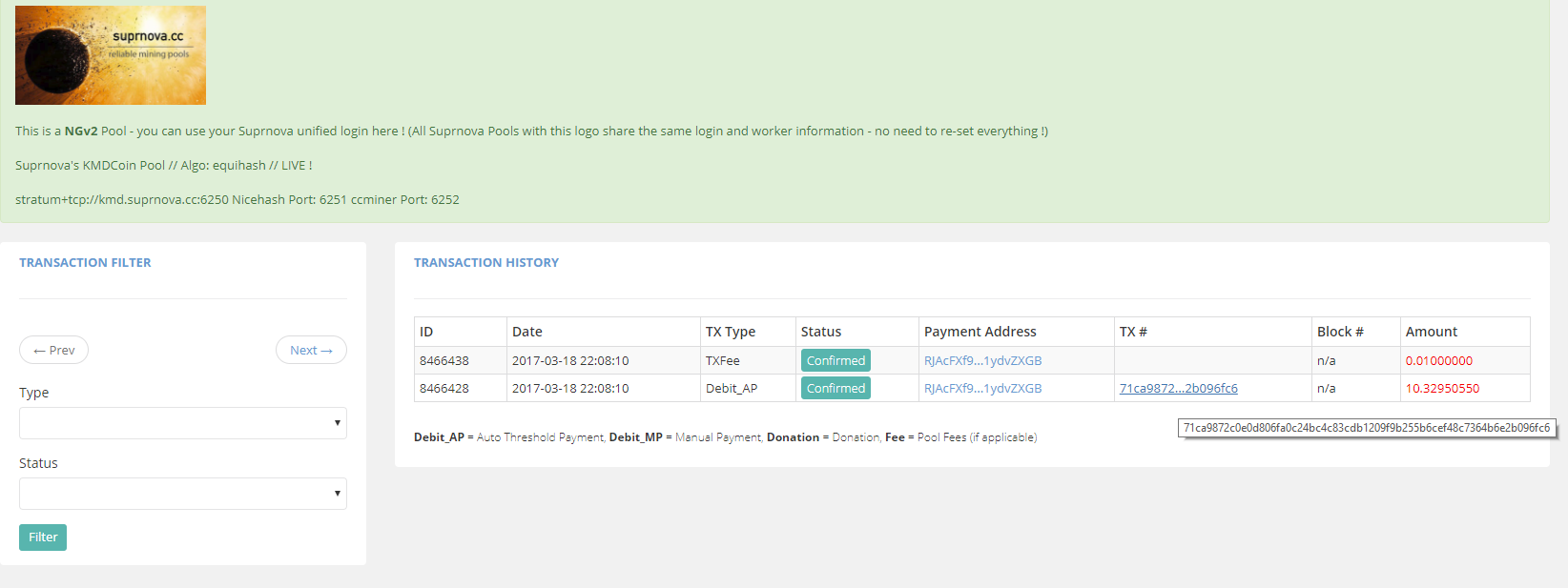The height and width of the screenshot is (588, 1568).
Task: Apply the Filter button
Action: pyautogui.click(x=43, y=537)
